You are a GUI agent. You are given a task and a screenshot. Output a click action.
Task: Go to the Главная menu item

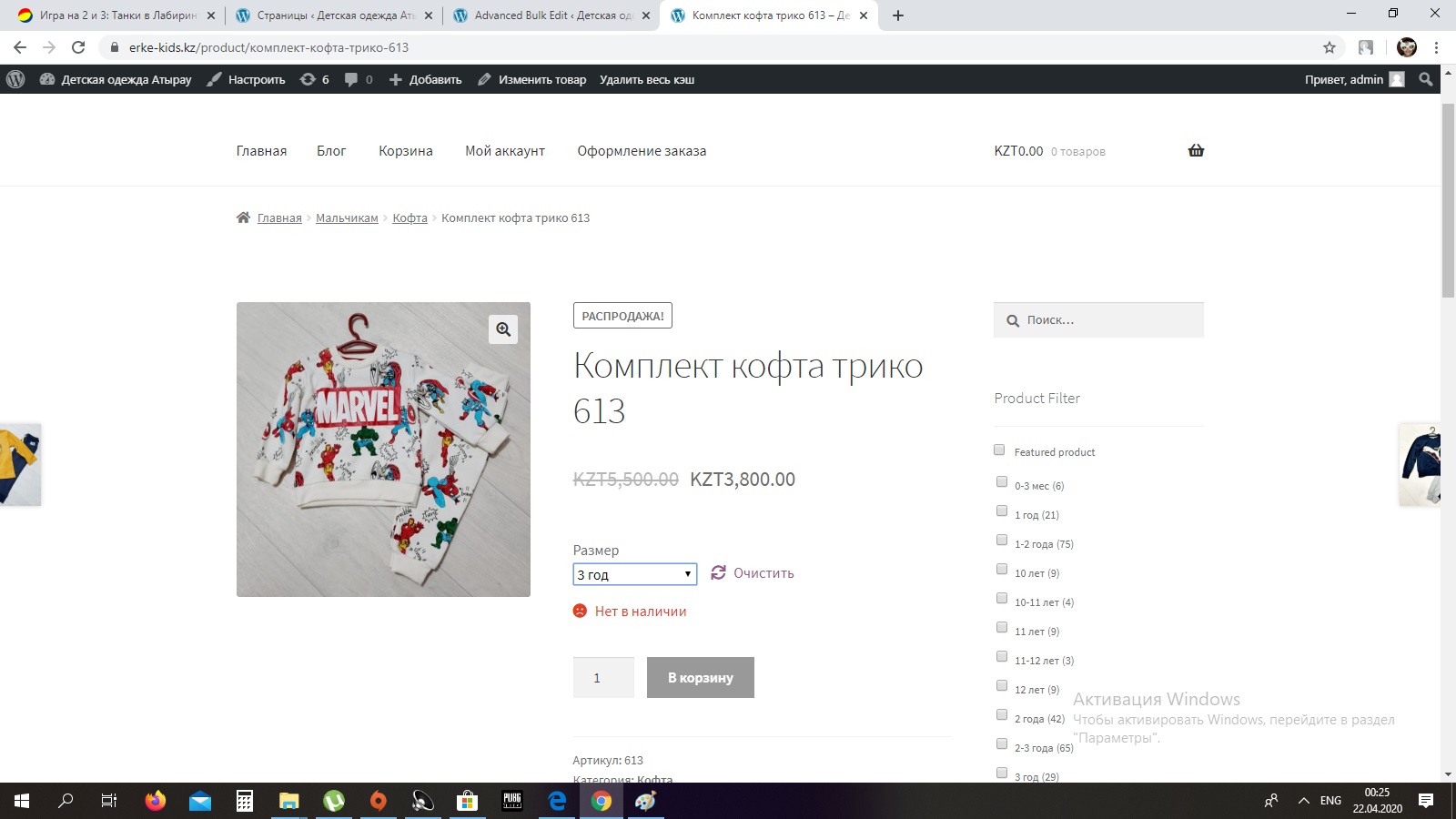(261, 151)
